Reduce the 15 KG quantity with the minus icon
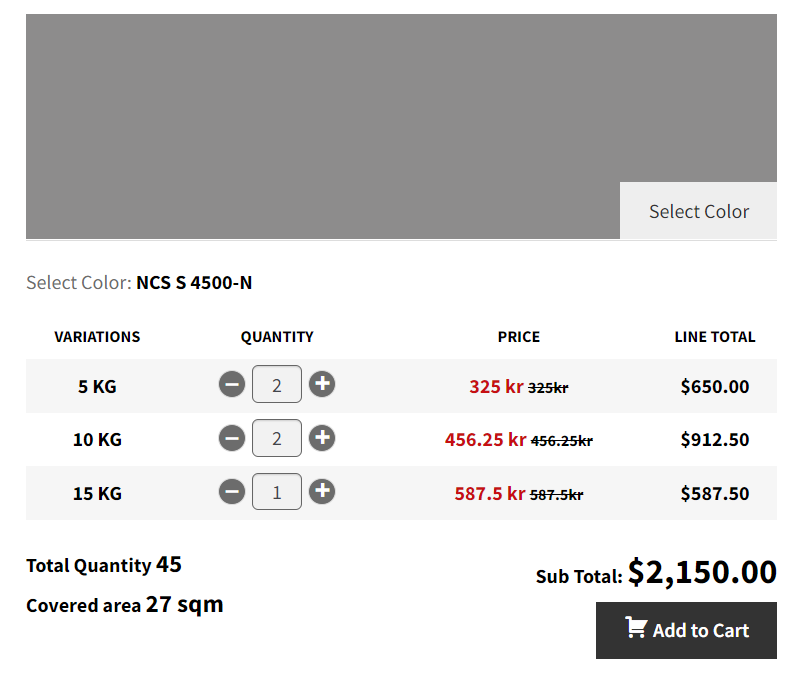The image size is (805, 691). click(x=232, y=492)
